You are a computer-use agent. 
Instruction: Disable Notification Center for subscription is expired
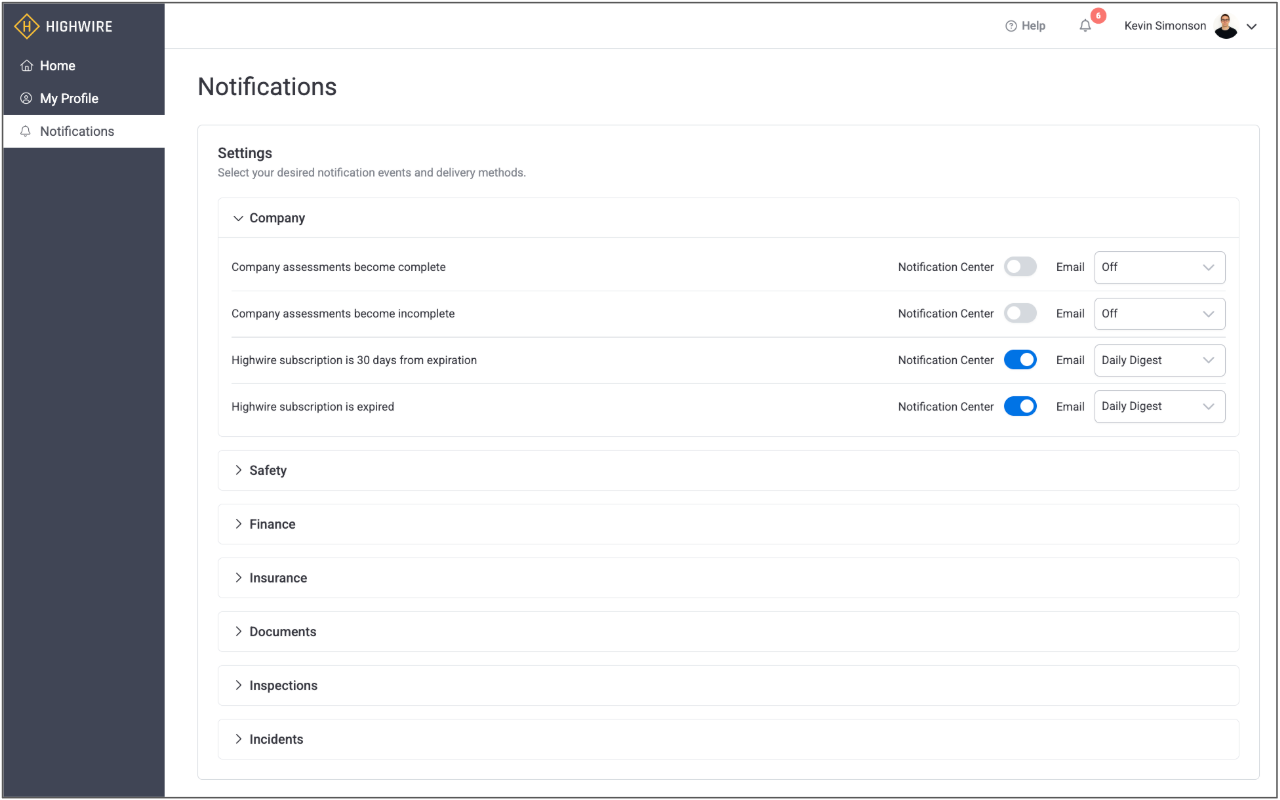tap(1020, 407)
